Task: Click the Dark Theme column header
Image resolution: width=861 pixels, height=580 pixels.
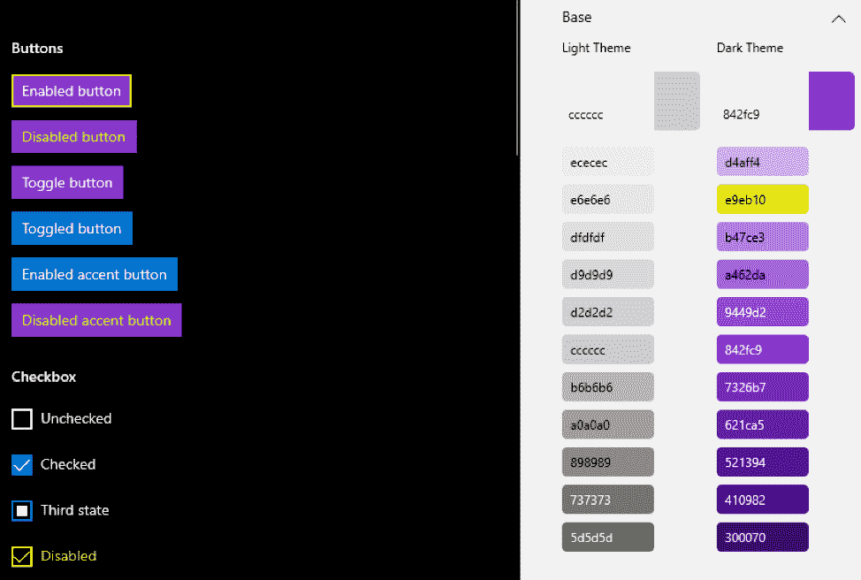Action: 750,47
